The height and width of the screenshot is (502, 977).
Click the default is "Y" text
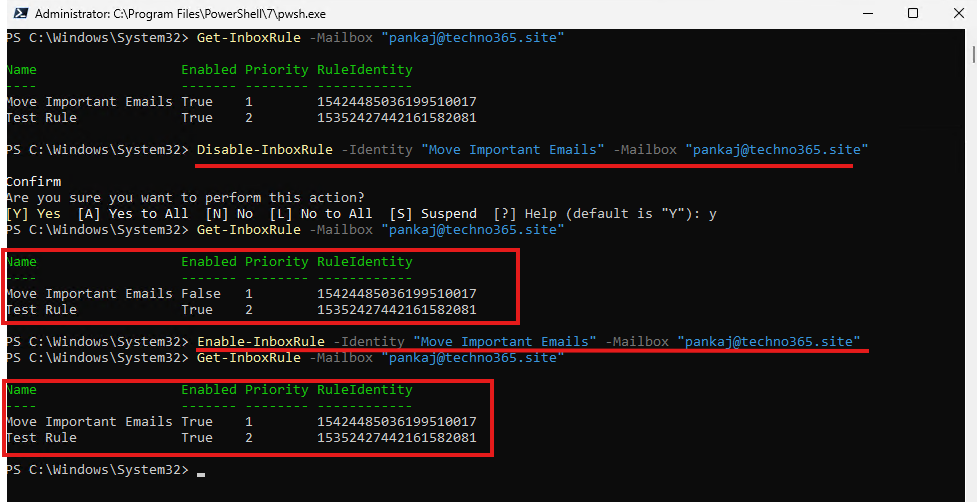(x=630, y=214)
